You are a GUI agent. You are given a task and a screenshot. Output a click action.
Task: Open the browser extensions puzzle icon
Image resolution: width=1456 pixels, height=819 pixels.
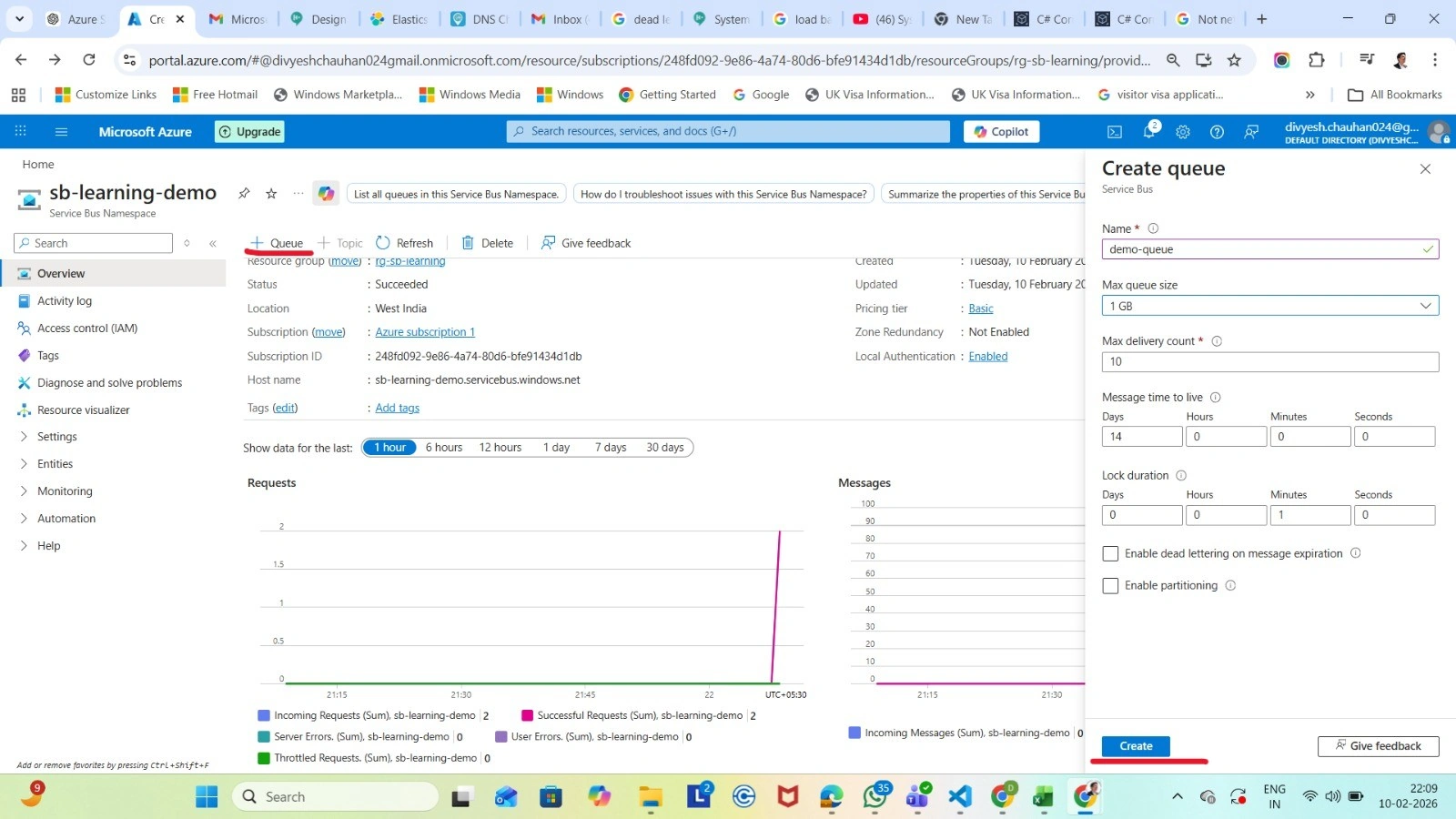click(x=1316, y=60)
